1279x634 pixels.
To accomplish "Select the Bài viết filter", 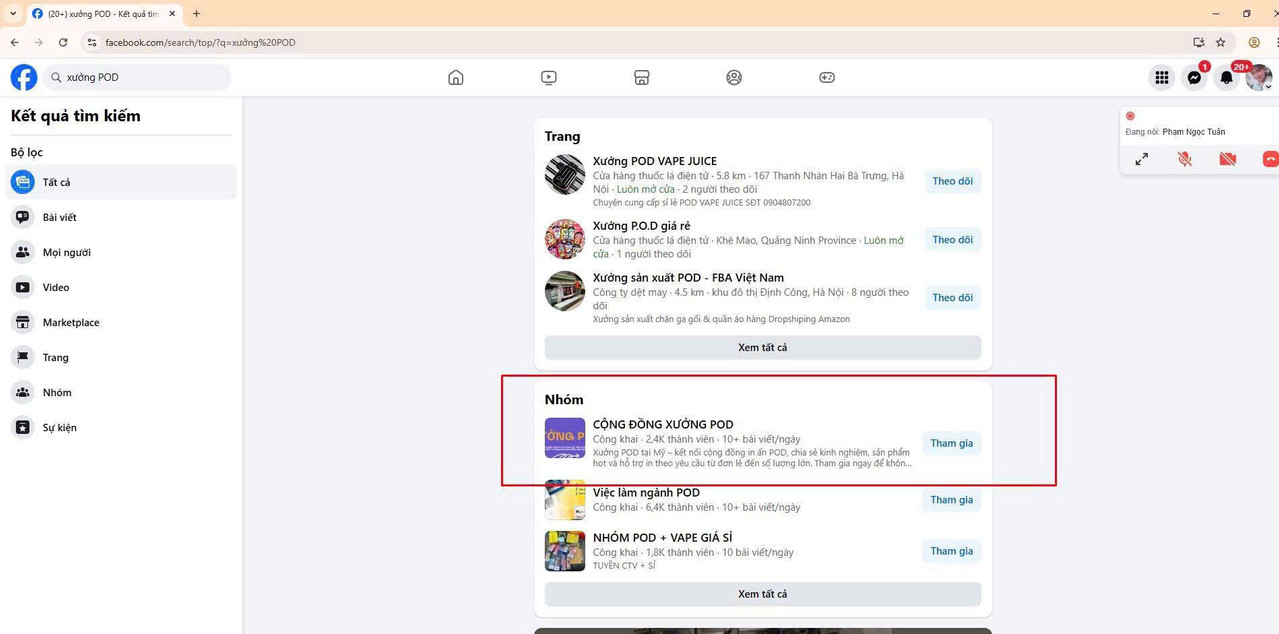I will coord(122,217).
